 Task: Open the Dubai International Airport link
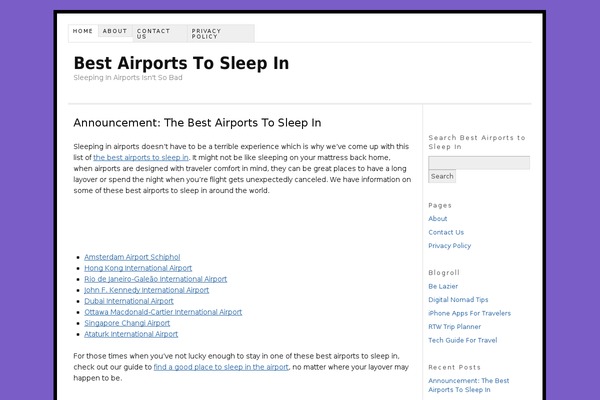(x=129, y=301)
